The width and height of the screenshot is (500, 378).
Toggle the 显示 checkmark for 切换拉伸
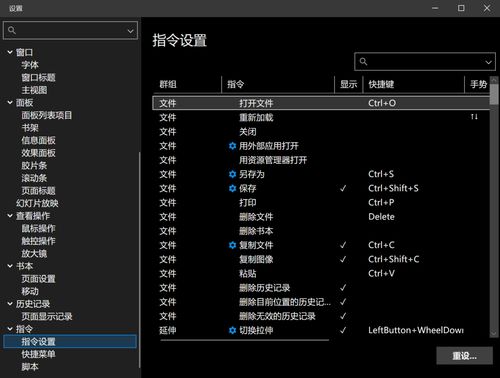343,330
